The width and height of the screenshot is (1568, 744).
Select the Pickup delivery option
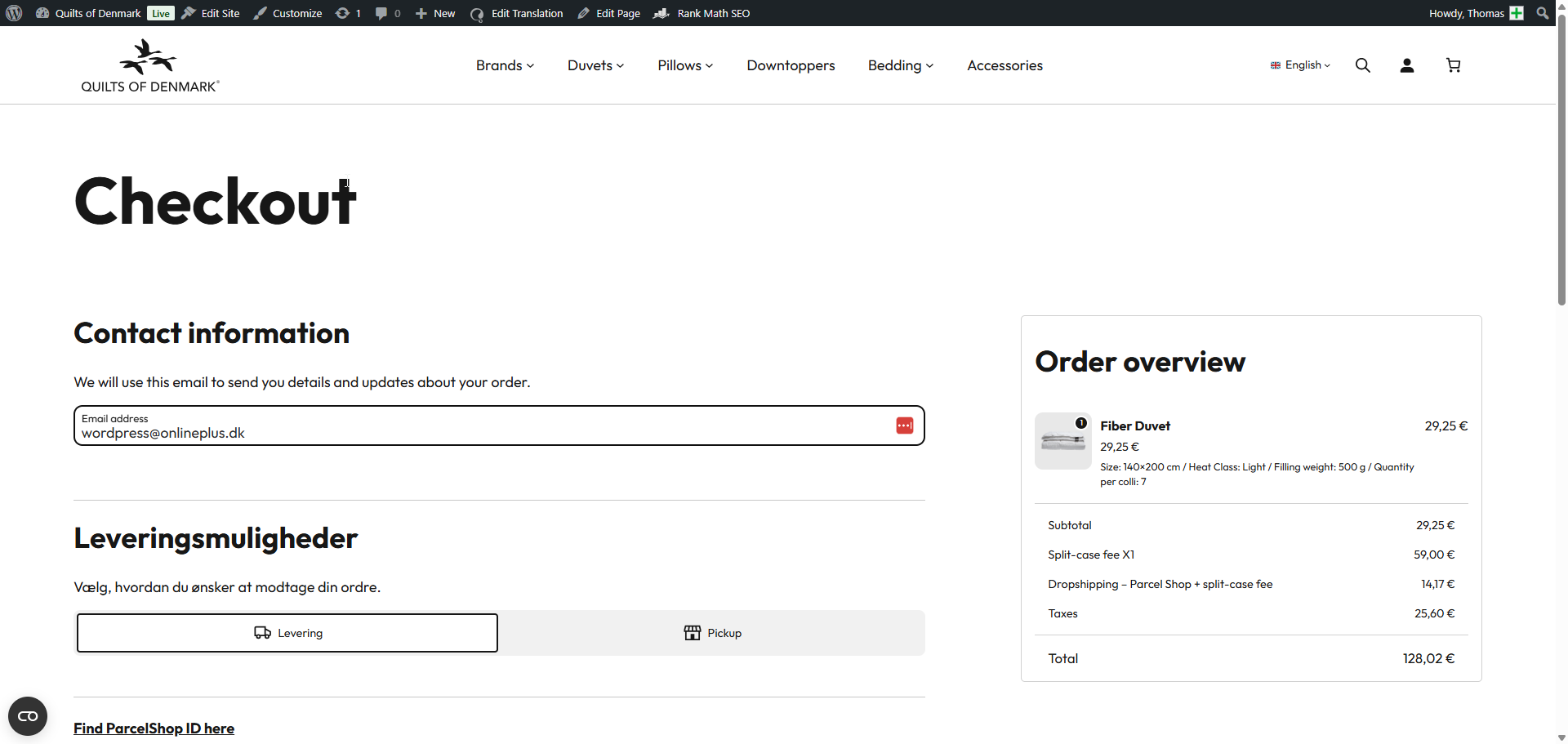712,633
